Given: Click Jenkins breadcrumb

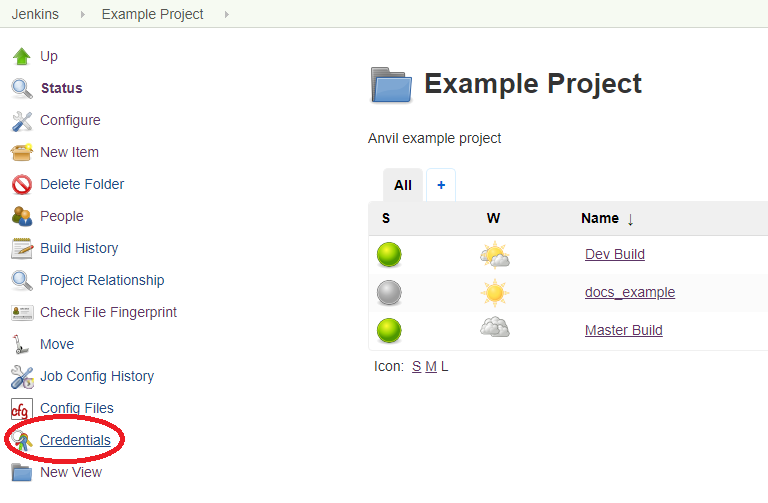Looking at the screenshot, I should [35, 14].
